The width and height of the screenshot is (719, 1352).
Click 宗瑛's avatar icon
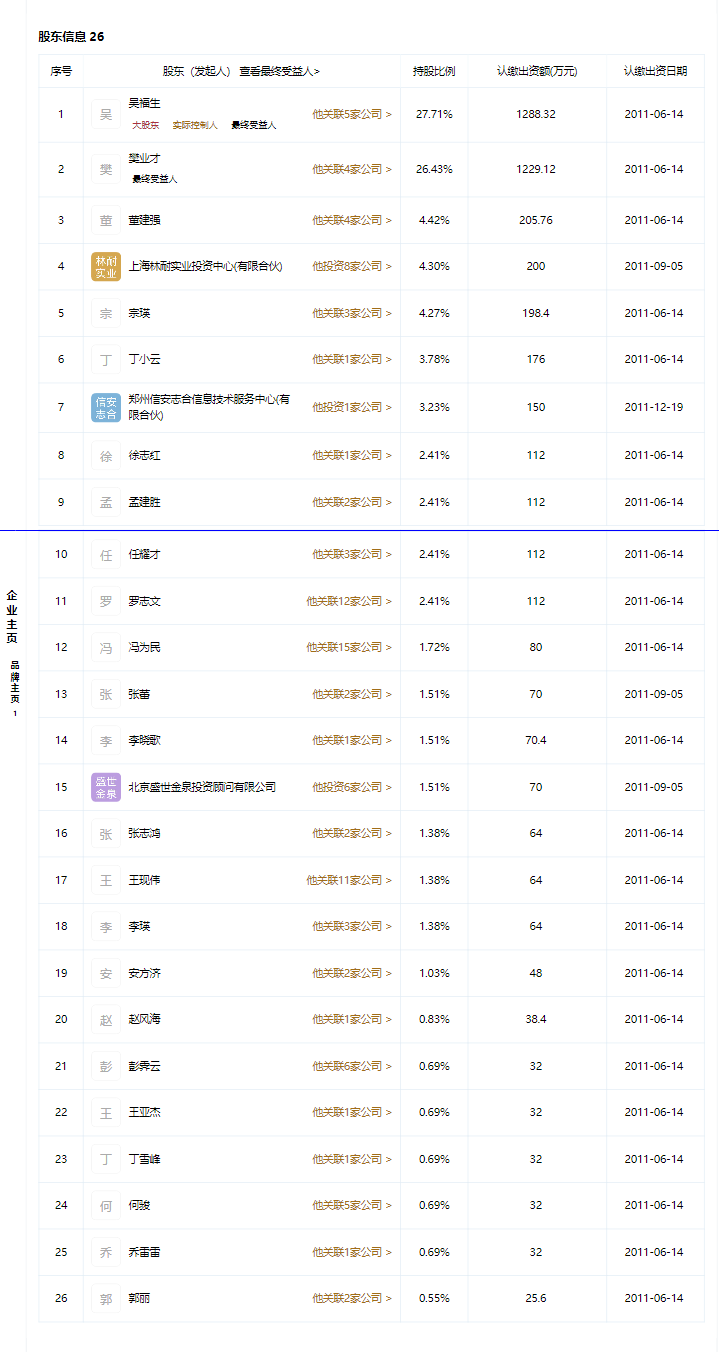coord(105,313)
